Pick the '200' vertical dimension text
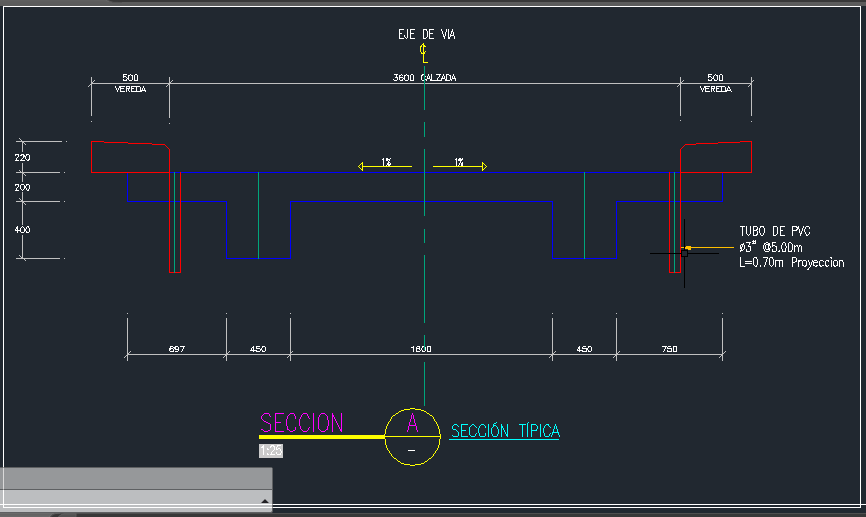The image size is (866, 517). click(22, 187)
